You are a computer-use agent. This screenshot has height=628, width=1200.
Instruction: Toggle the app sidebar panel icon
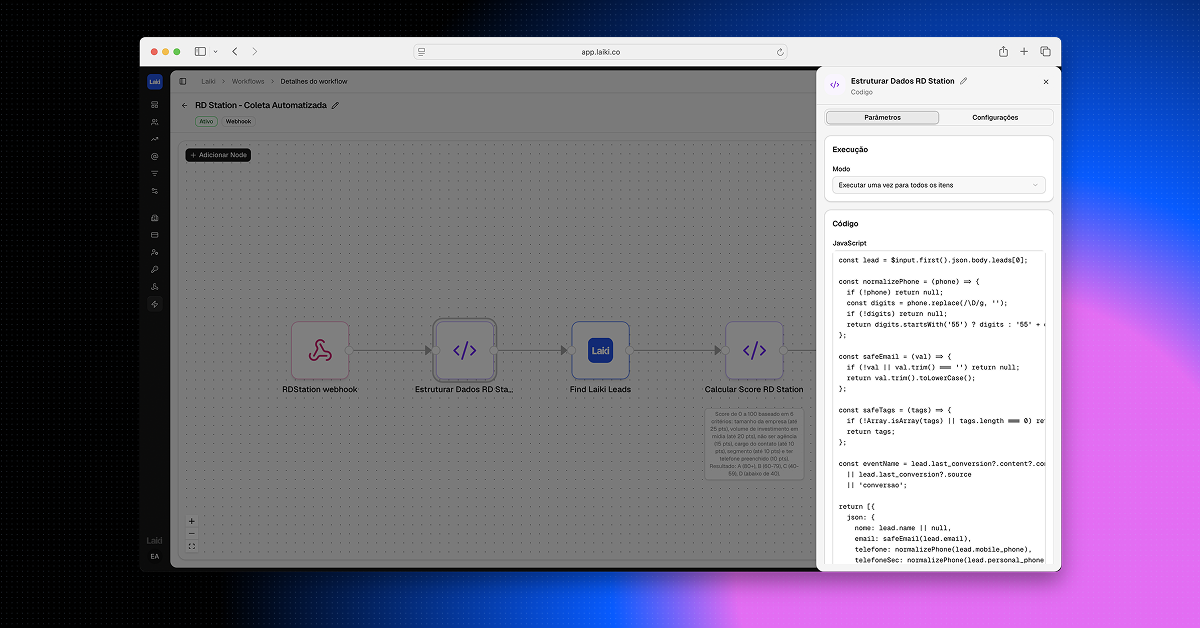pyautogui.click(x=183, y=81)
